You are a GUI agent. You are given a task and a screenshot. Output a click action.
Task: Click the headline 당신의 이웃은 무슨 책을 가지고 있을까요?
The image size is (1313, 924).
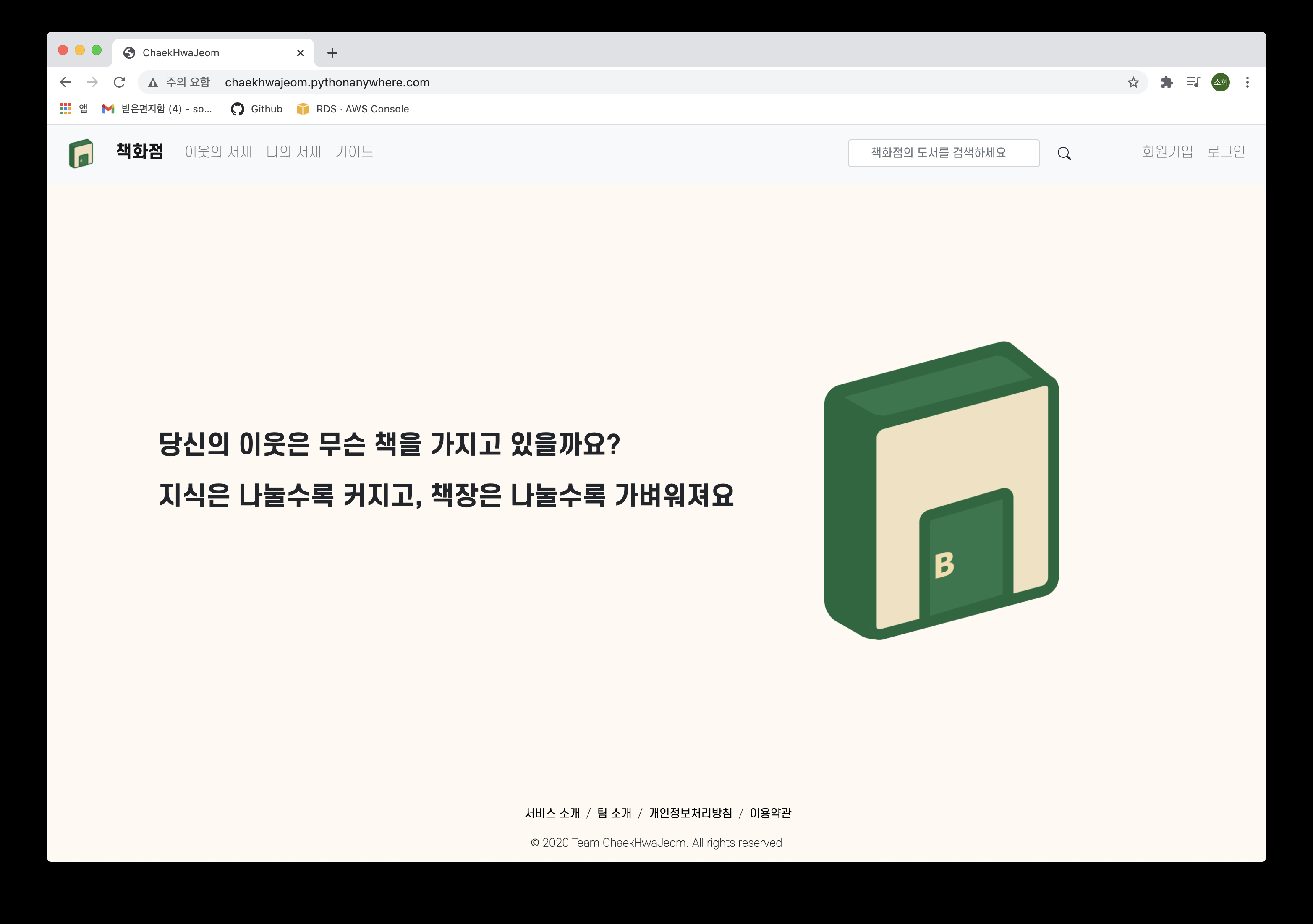390,444
